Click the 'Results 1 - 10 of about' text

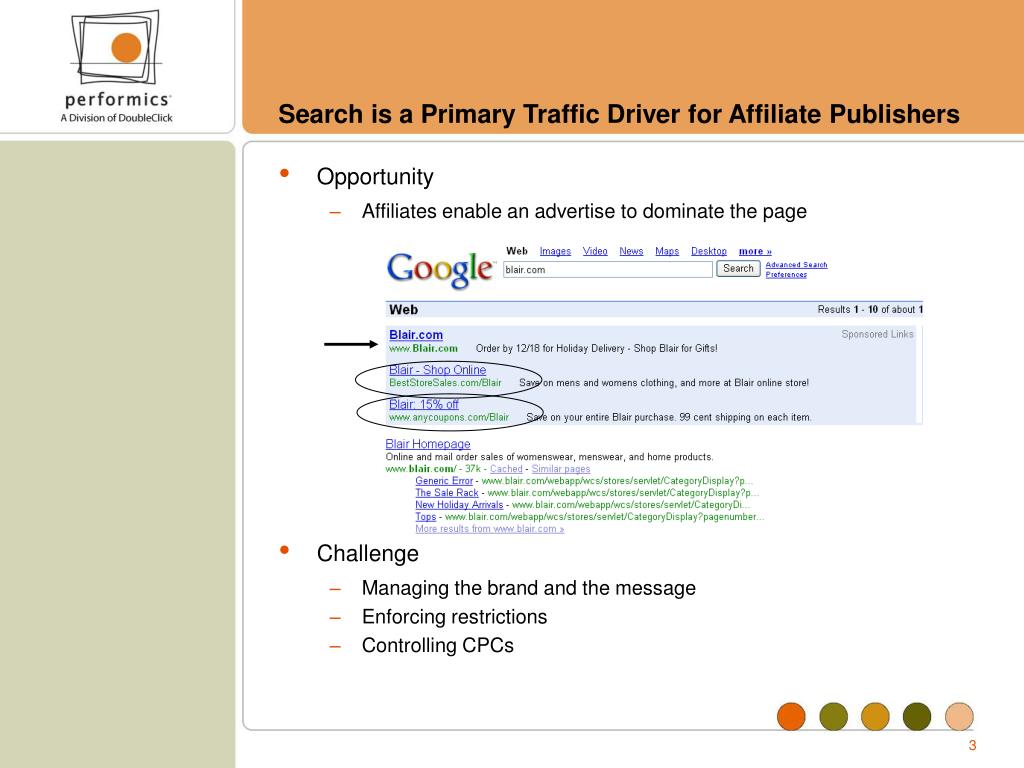[870, 310]
